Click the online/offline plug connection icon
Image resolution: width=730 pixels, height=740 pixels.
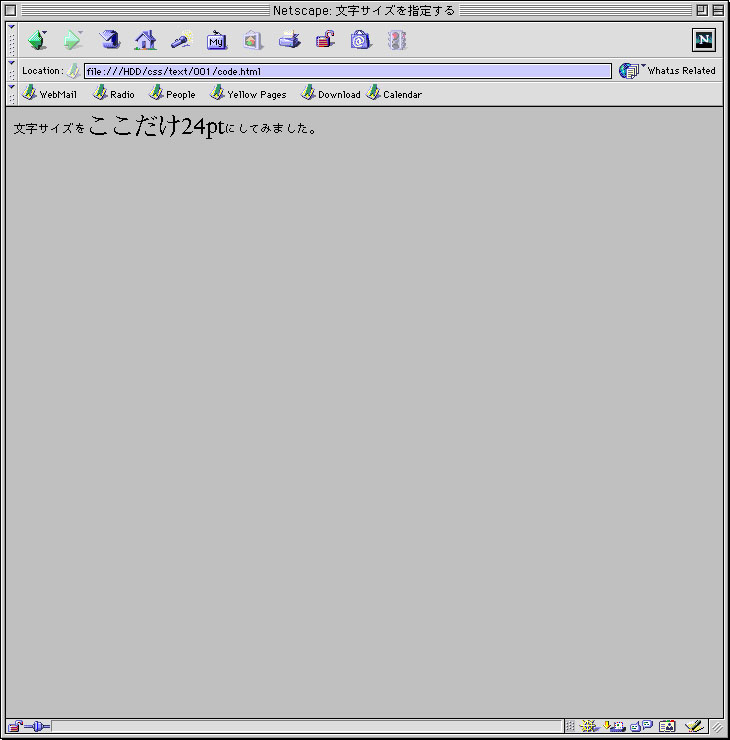click(37, 726)
